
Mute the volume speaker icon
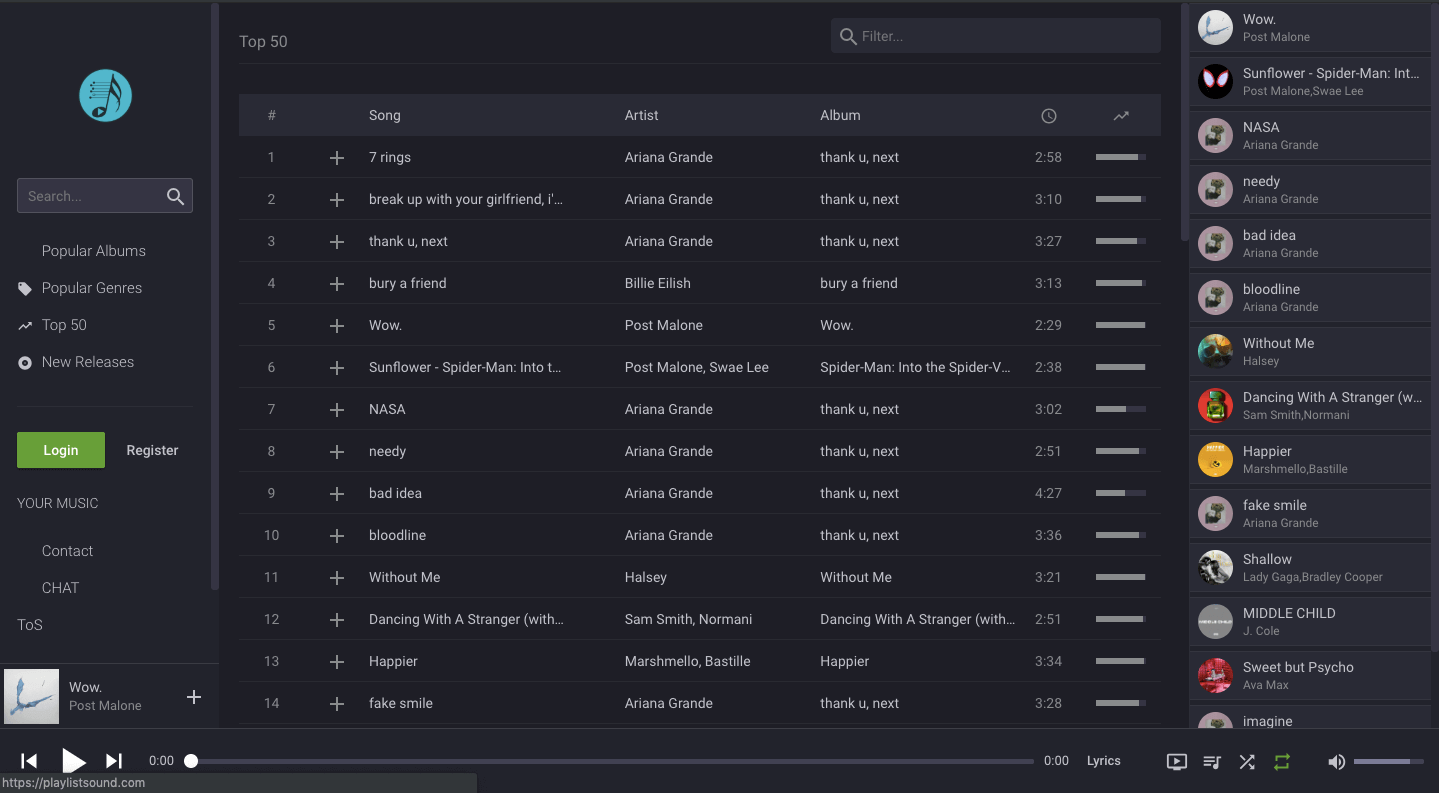click(1336, 762)
